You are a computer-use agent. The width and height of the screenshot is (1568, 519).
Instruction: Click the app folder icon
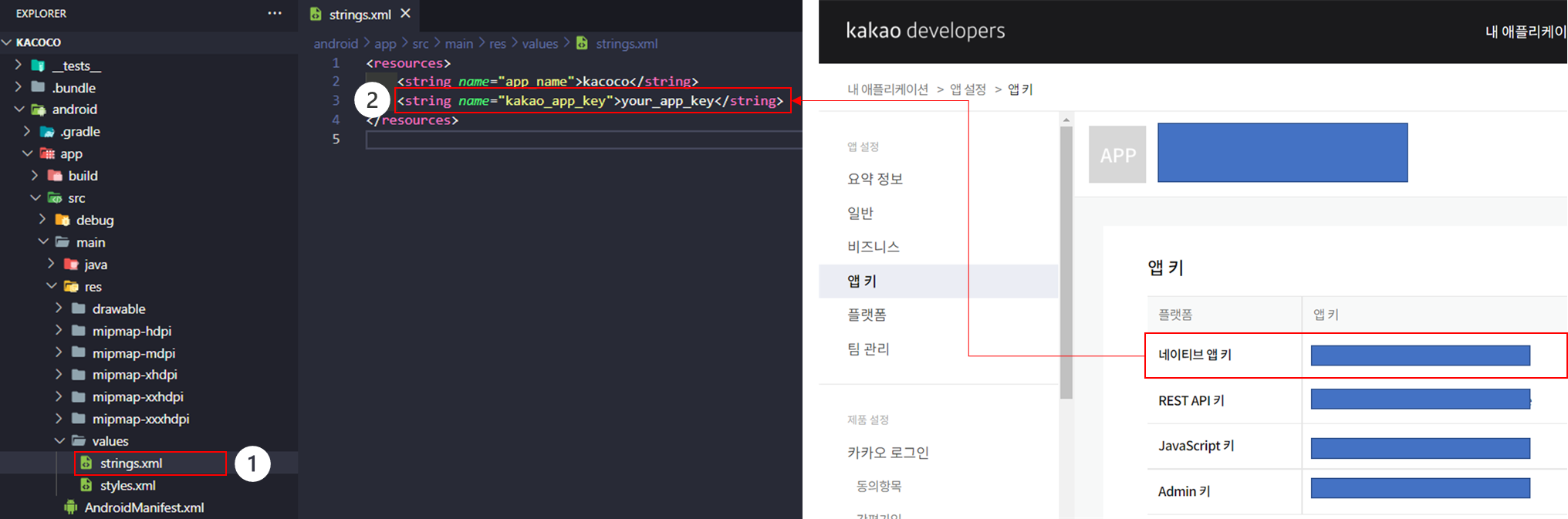click(x=47, y=153)
